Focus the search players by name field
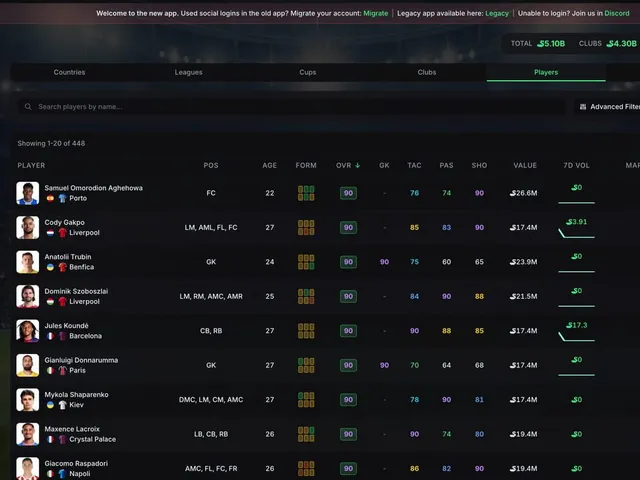The height and width of the screenshot is (480, 640). [291, 107]
